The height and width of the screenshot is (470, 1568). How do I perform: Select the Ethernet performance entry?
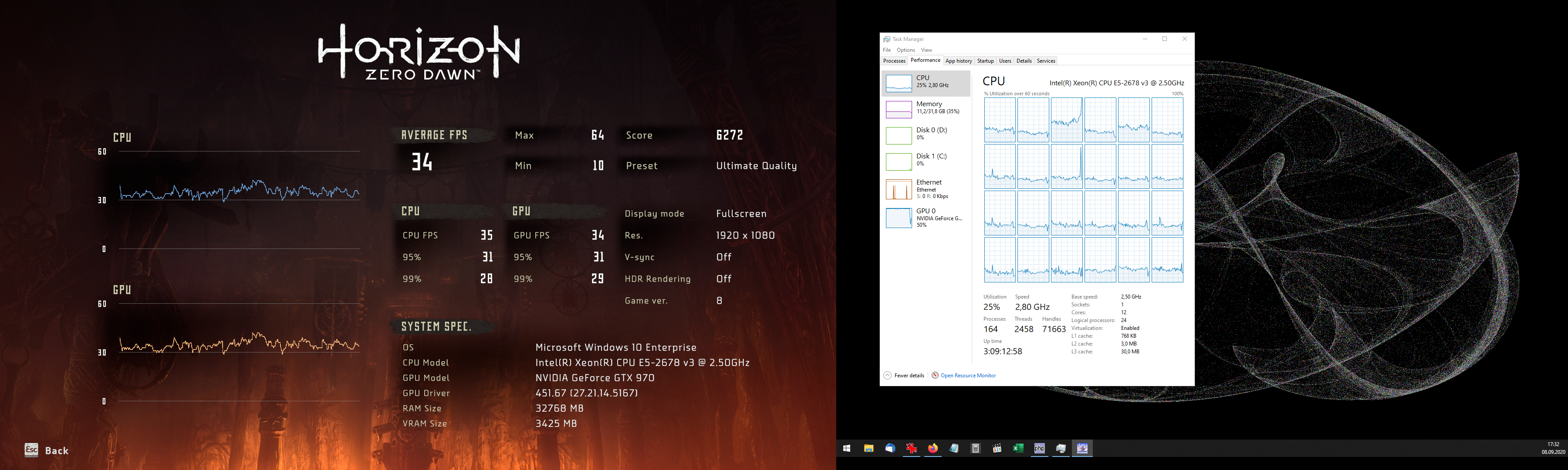pos(925,189)
